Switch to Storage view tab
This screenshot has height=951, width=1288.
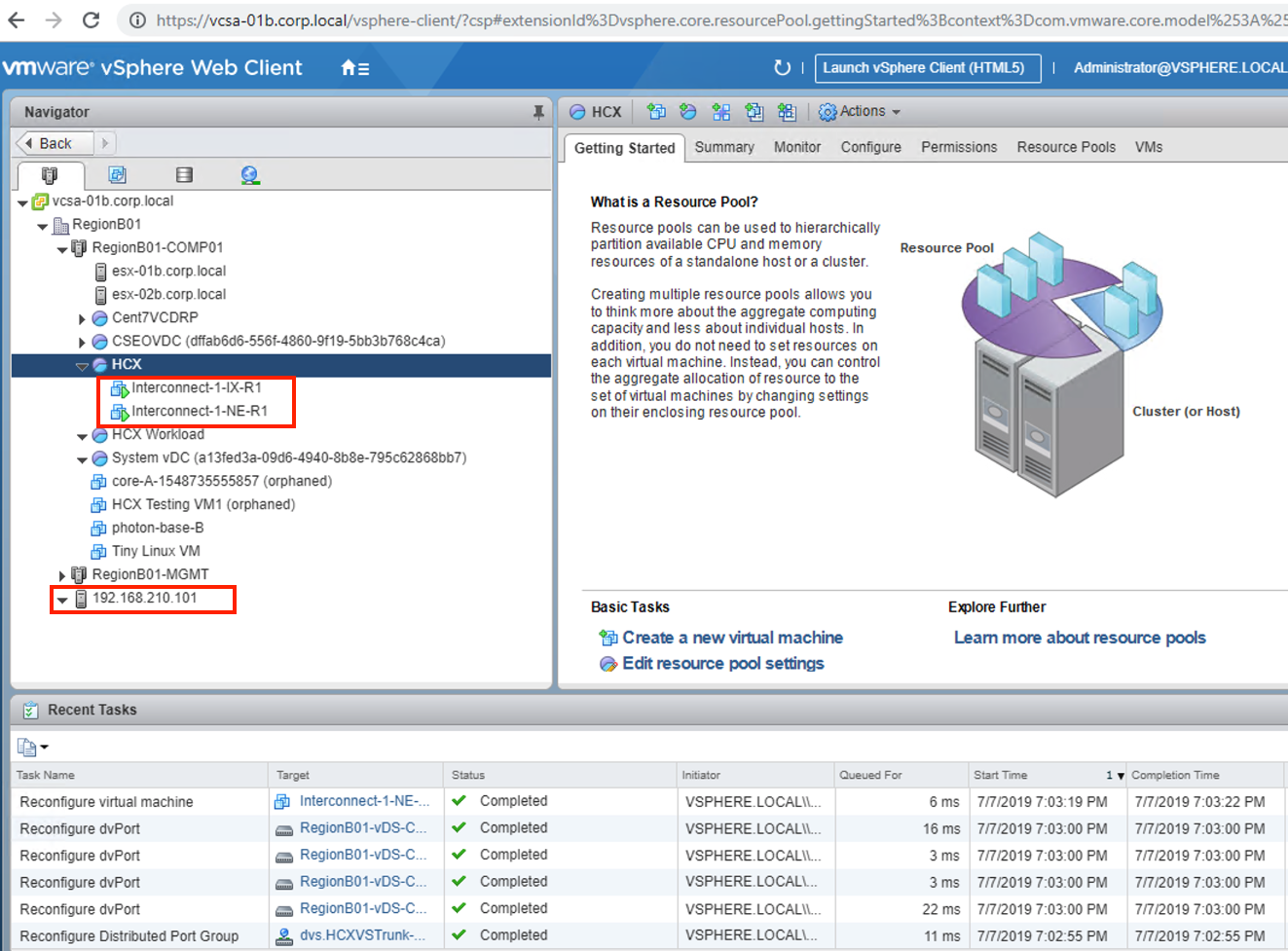tap(184, 175)
